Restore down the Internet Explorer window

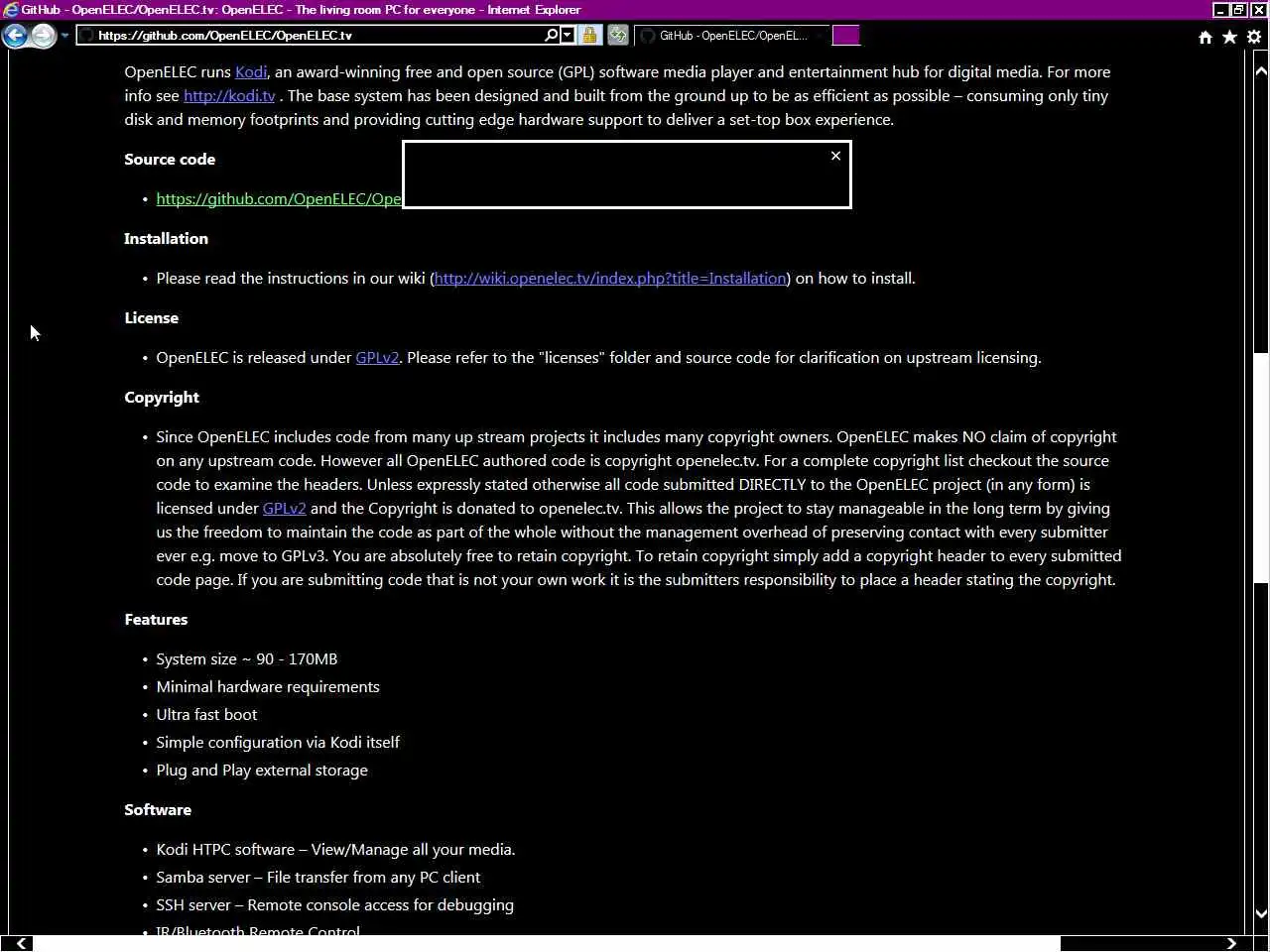click(1239, 10)
